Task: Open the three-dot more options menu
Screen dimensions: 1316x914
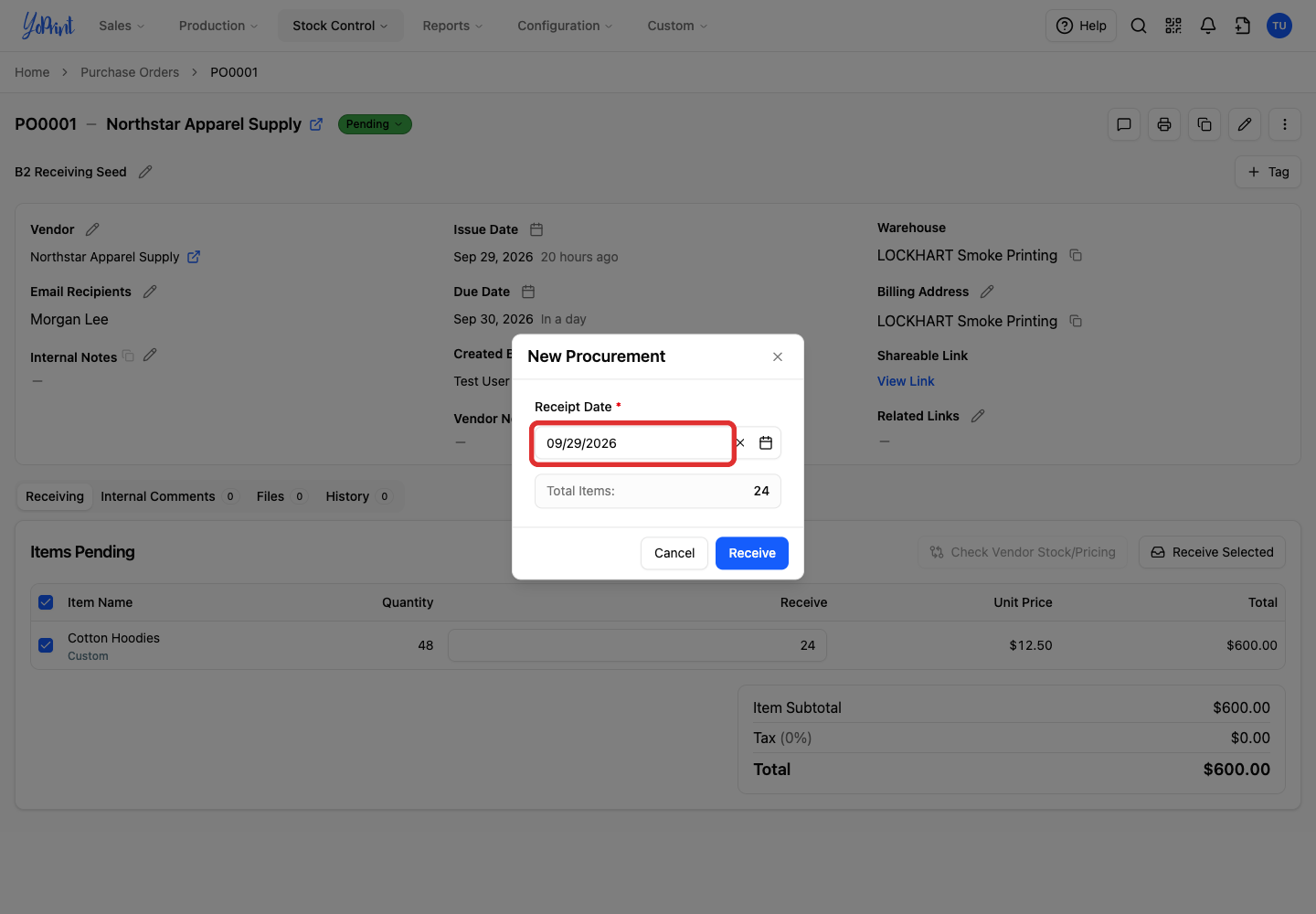Action: [x=1285, y=124]
